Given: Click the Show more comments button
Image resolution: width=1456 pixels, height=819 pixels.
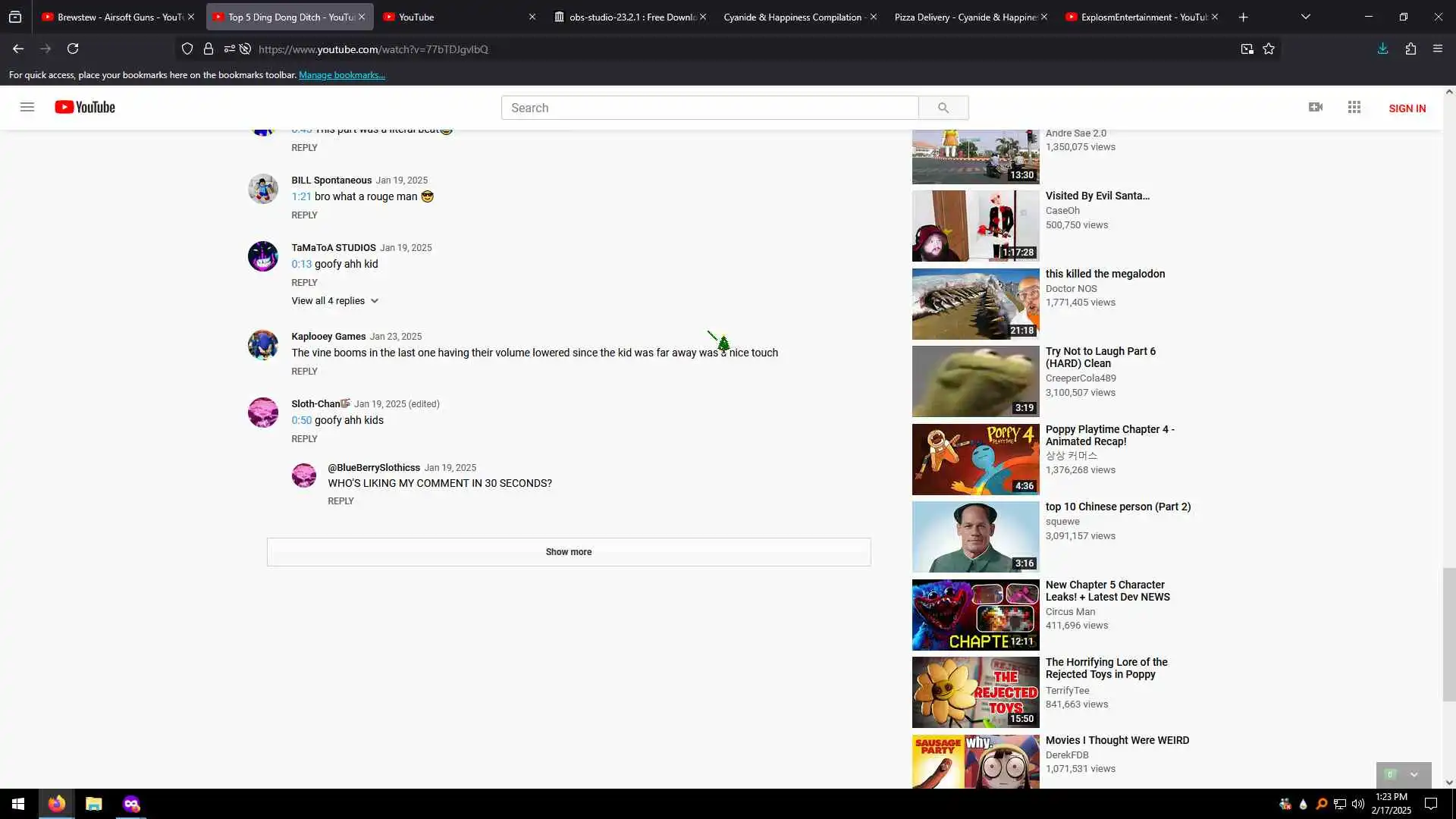Looking at the screenshot, I should coord(569,552).
